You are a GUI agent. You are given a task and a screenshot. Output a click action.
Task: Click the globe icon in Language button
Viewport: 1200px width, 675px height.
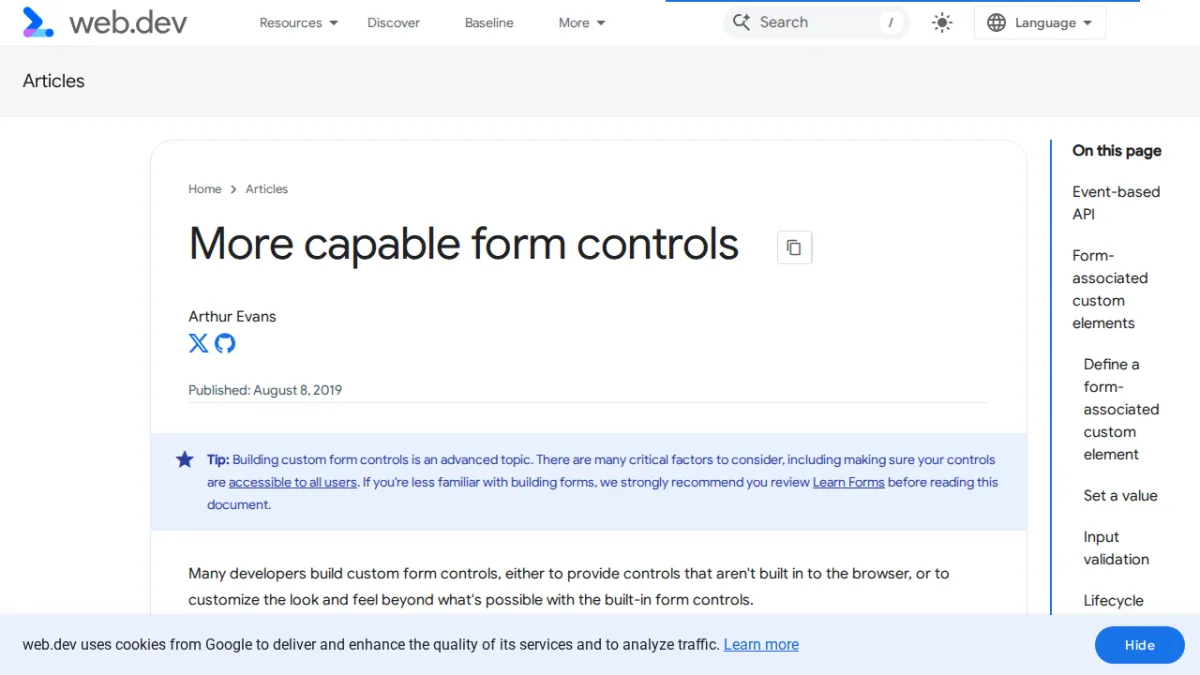[996, 22]
